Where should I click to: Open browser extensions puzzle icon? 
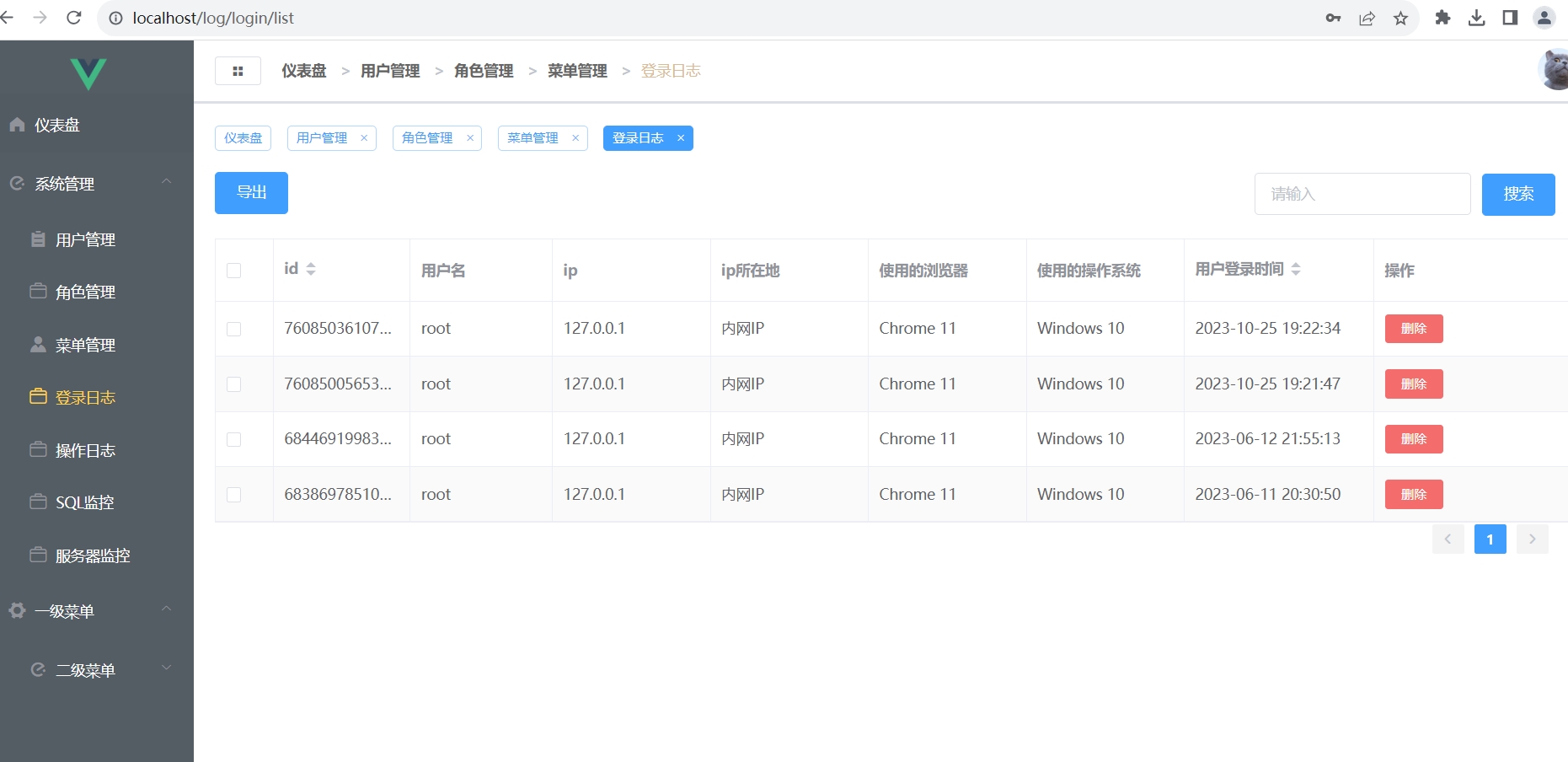point(1442,18)
